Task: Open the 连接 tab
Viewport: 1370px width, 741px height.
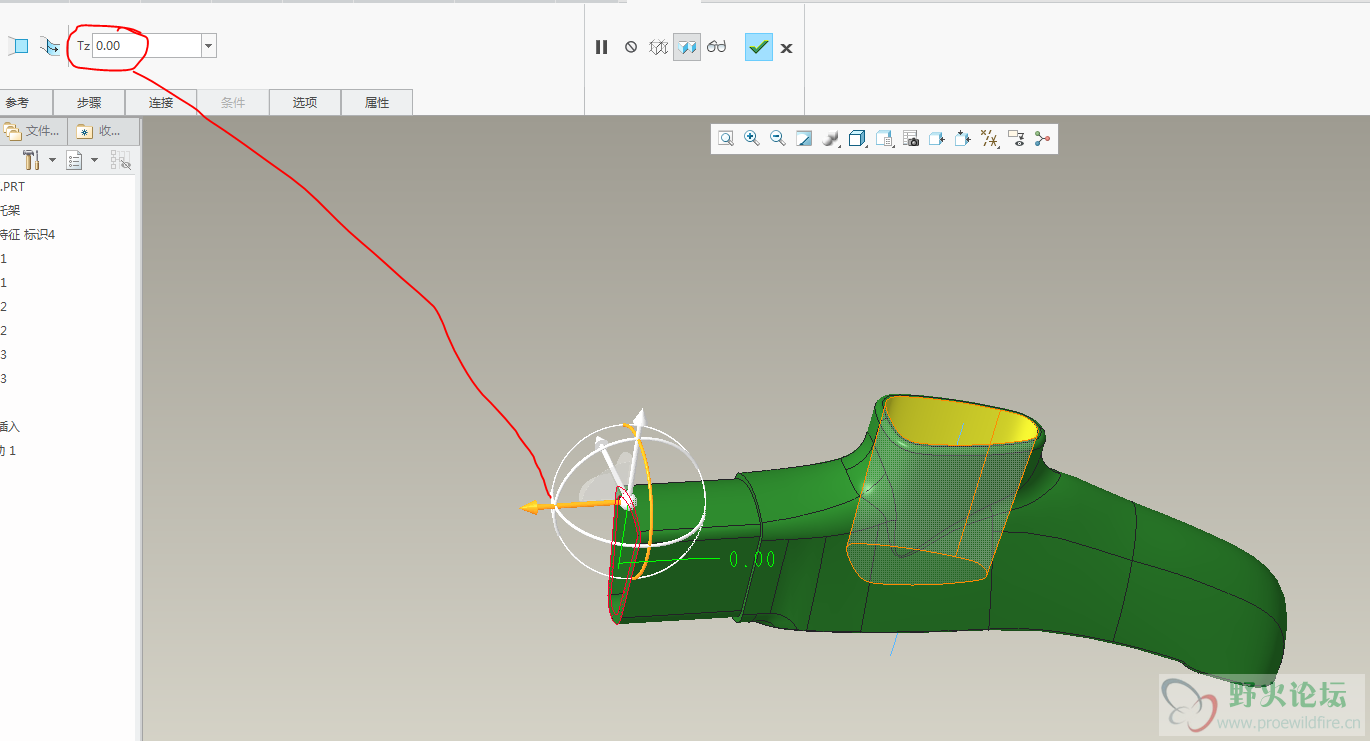Action: [x=161, y=102]
